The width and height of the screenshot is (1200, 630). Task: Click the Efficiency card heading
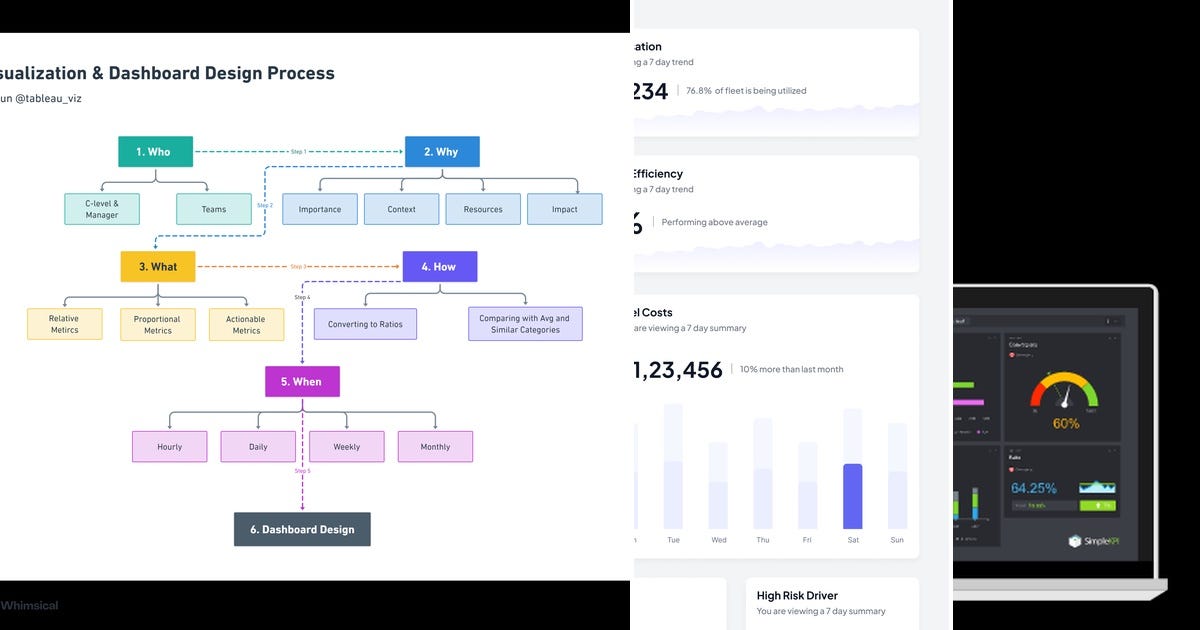pyautogui.click(x=658, y=174)
